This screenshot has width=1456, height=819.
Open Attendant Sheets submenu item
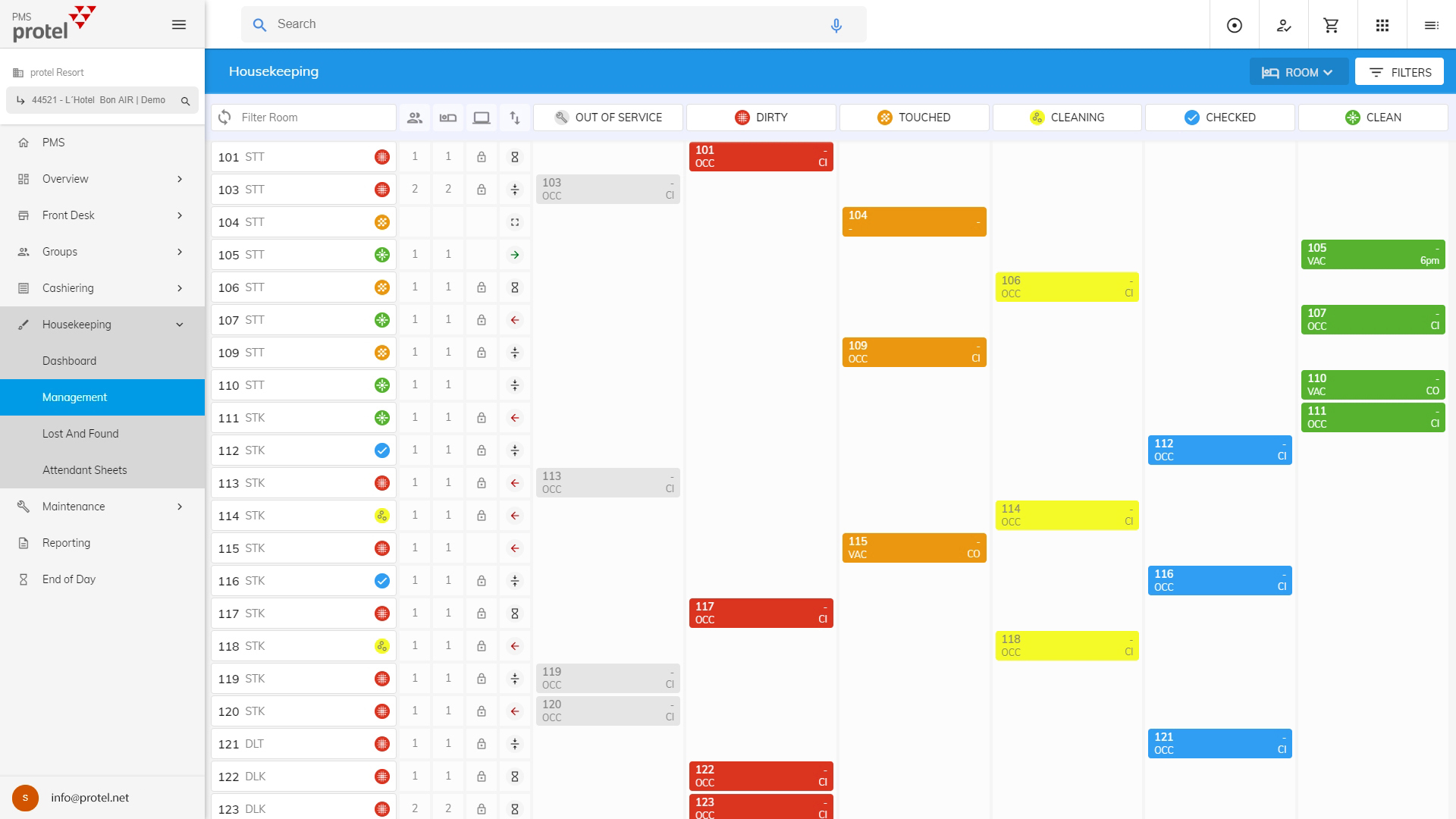pyautogui.click(x=85, y=470)
